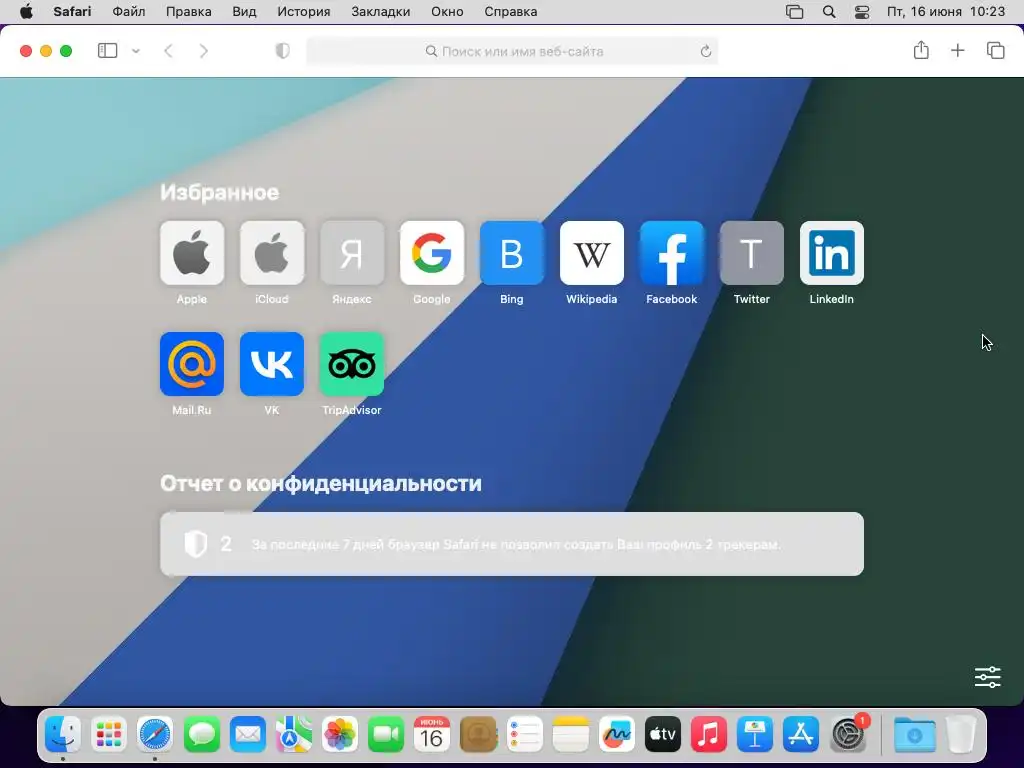
Task: Open Finder from the Dock
Action: (x=63, y=735)
